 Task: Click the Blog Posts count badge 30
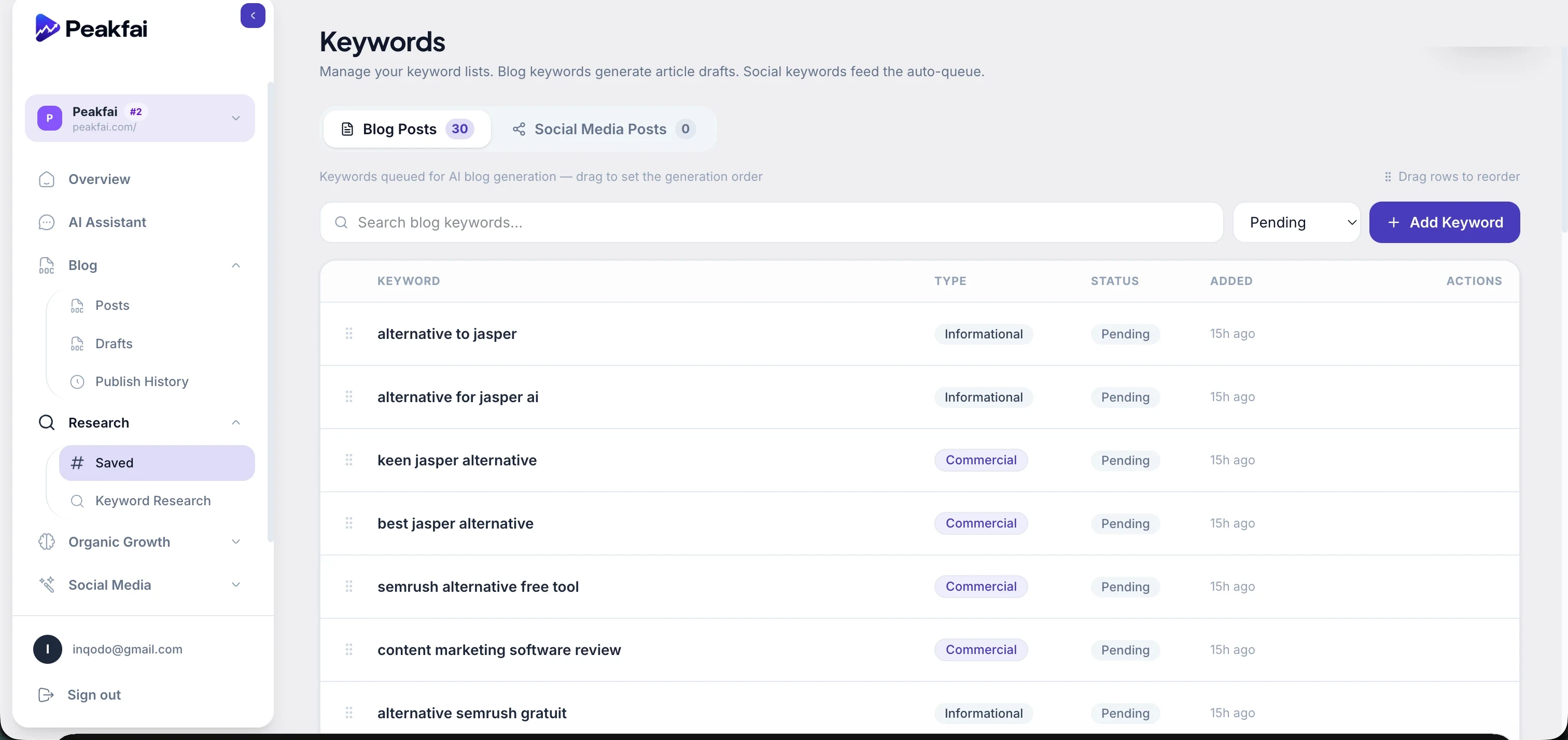coord(459,129)
